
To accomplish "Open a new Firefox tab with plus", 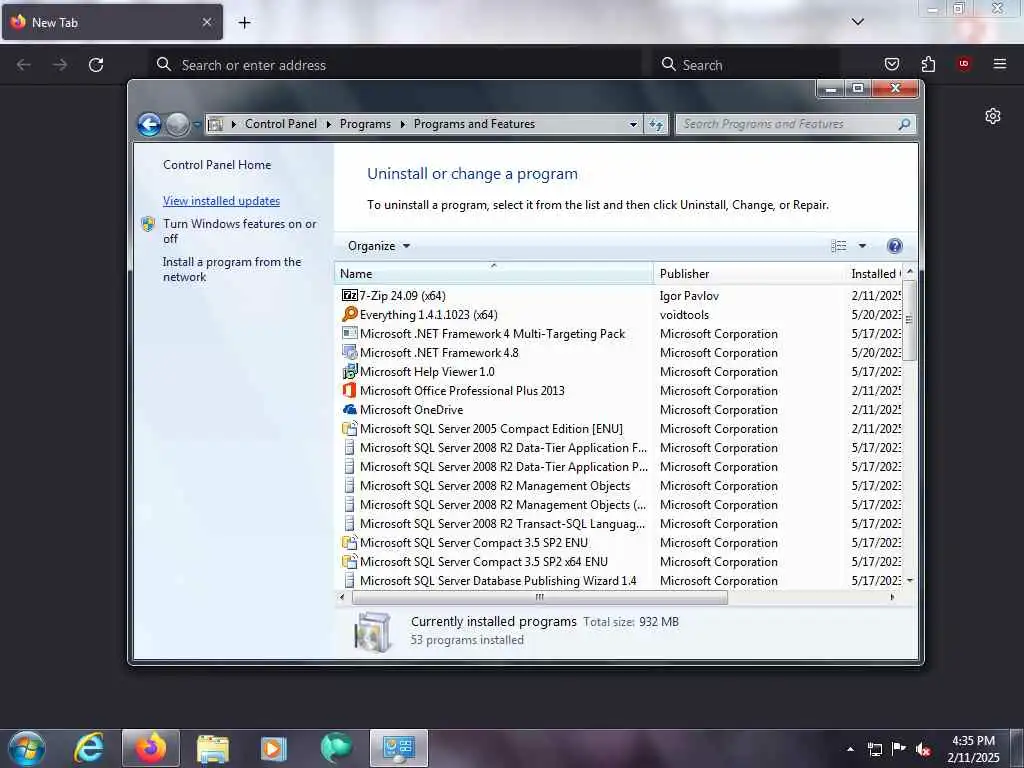I will click(244, 23).
